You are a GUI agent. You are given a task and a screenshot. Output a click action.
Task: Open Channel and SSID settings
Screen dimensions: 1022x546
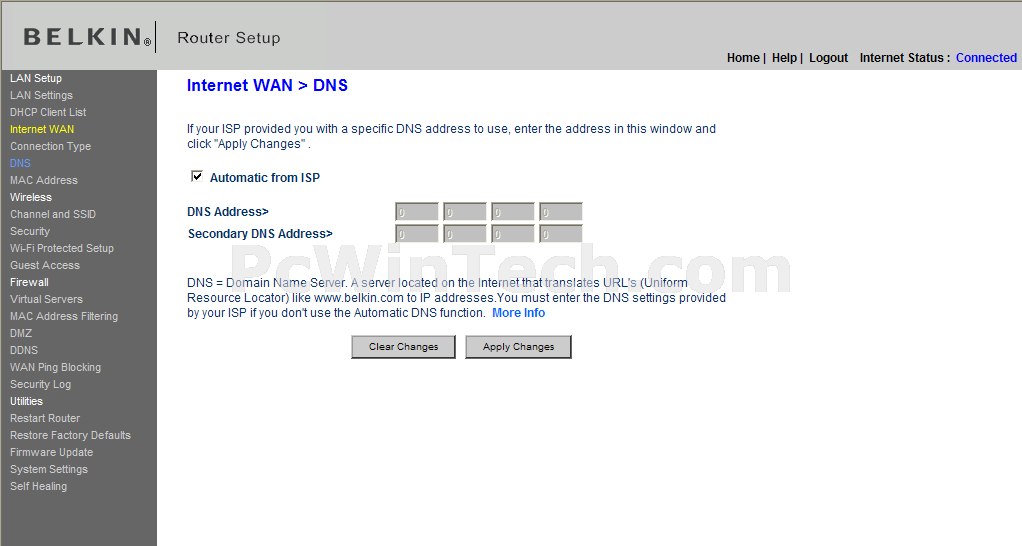53,214
